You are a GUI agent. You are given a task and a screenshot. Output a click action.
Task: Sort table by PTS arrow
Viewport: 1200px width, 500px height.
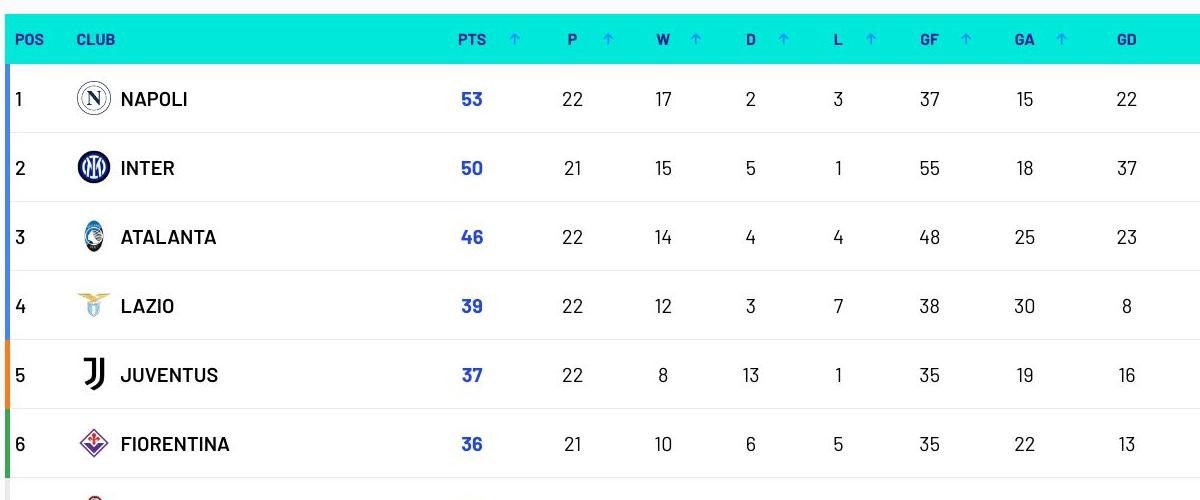(x=514, y=40)
